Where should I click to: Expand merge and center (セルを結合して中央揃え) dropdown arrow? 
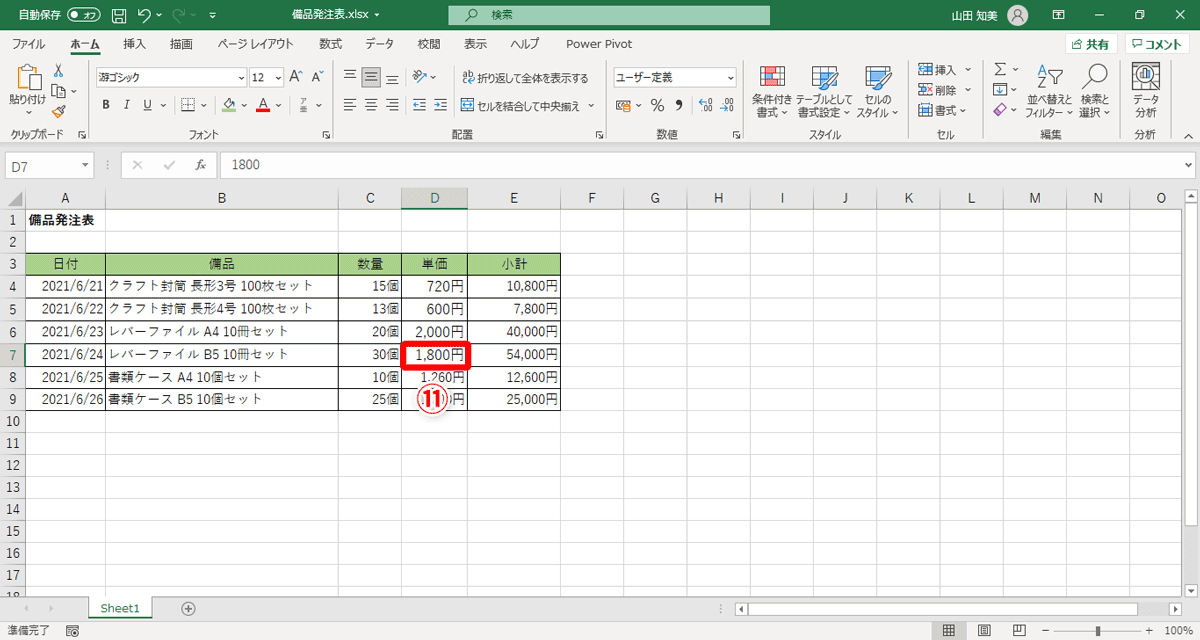click(x=591, y=104)
